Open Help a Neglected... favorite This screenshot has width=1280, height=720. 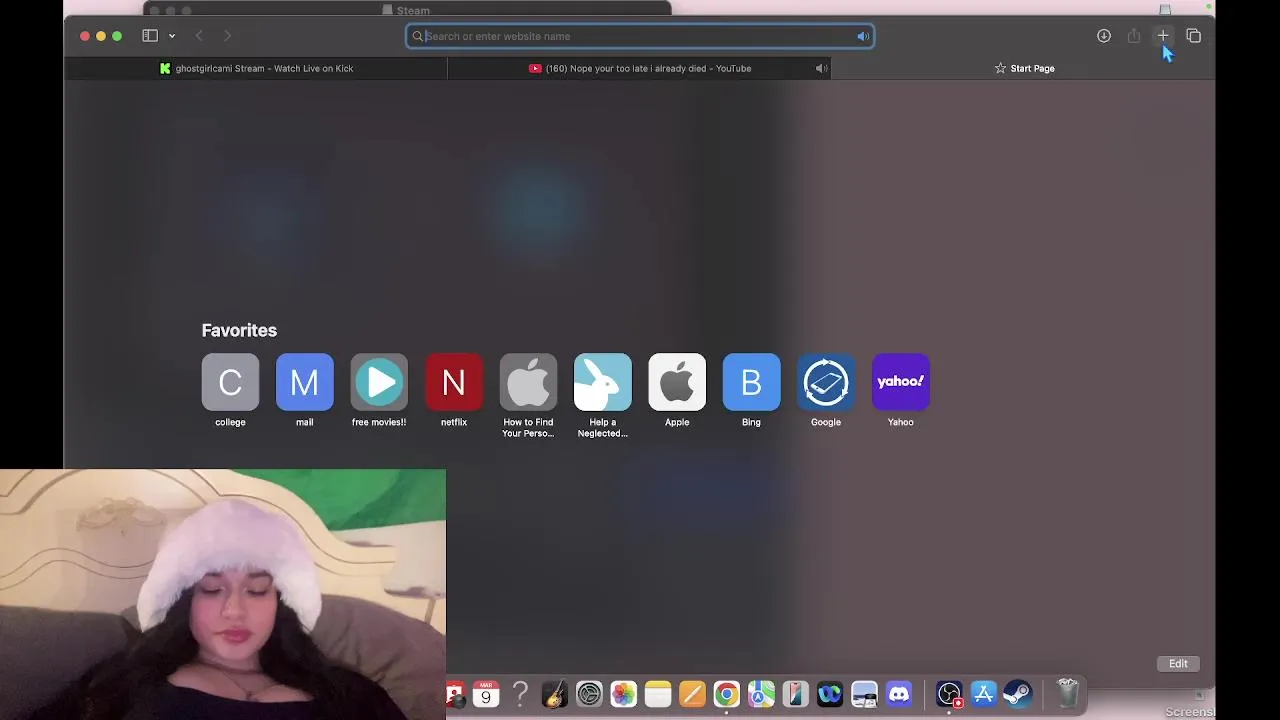click(602, 395)
